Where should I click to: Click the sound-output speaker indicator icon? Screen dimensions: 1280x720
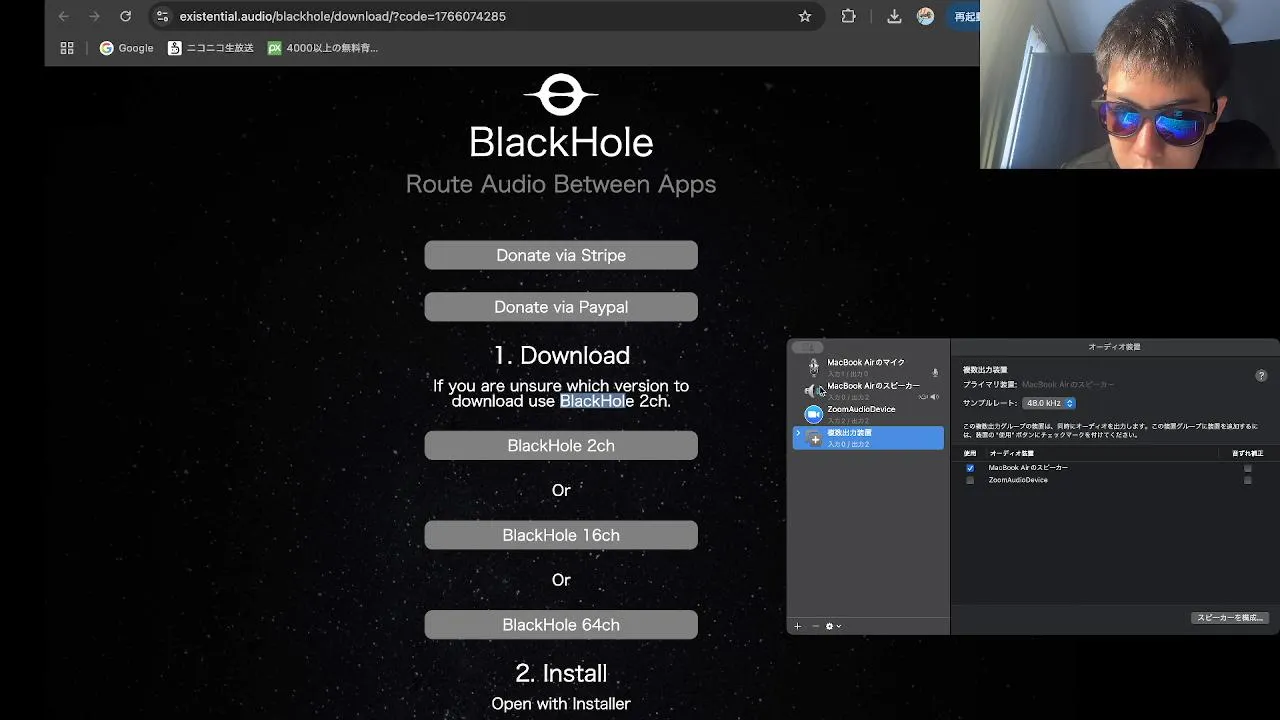coord(935,397)
